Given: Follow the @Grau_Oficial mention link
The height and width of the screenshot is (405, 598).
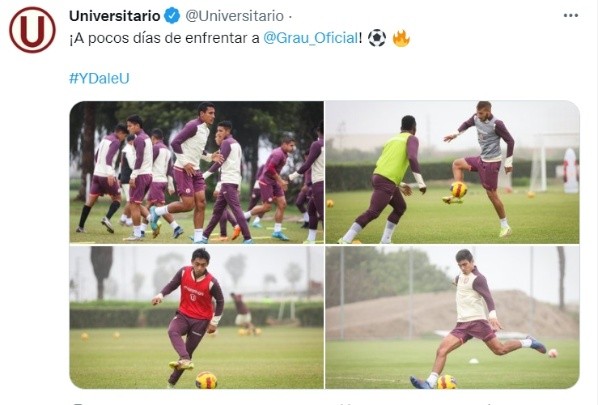Looking at the screenshot, I should coord(311,38).
